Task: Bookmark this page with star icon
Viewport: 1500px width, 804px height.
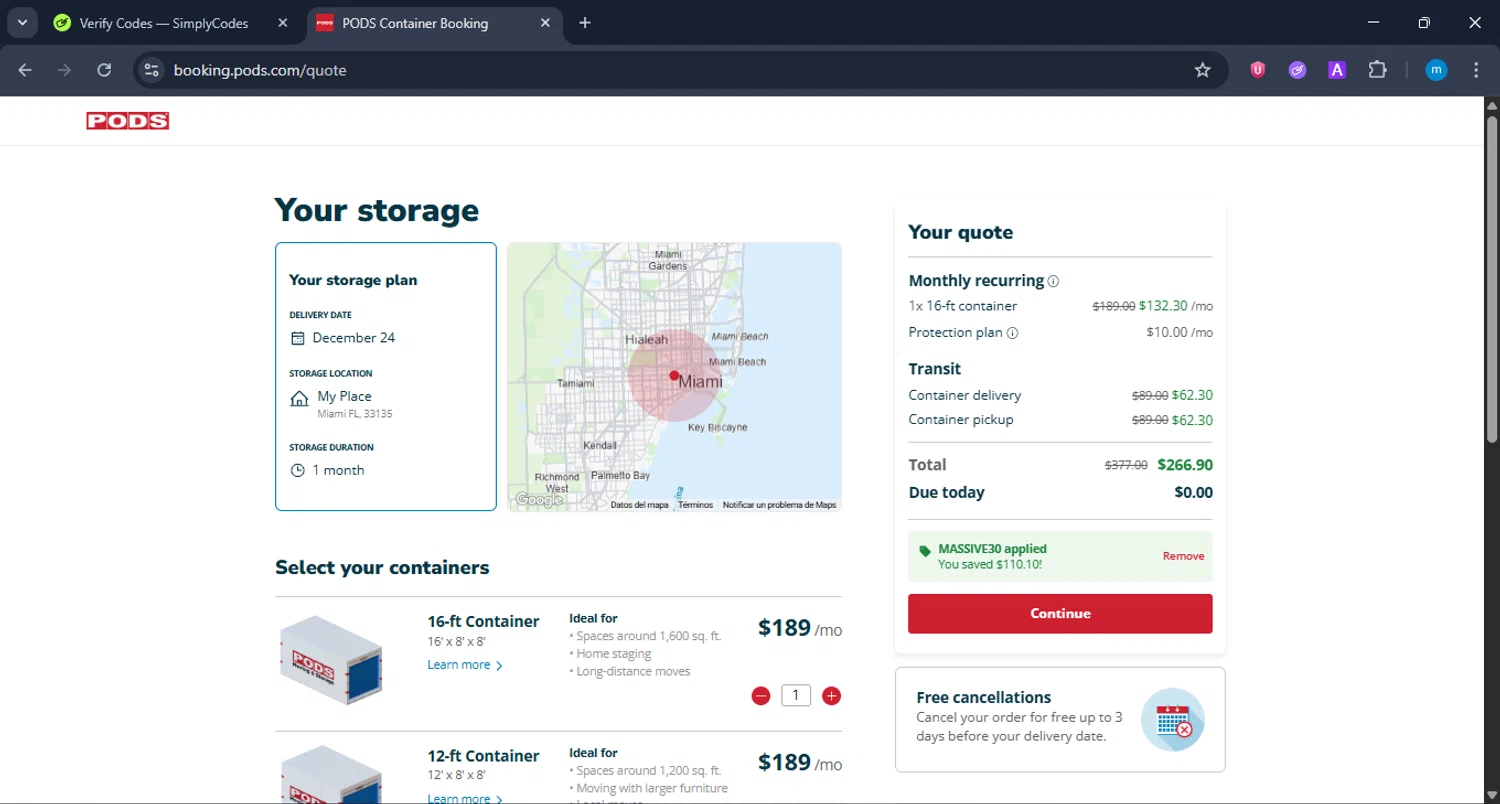Action: coord(1202,70)
